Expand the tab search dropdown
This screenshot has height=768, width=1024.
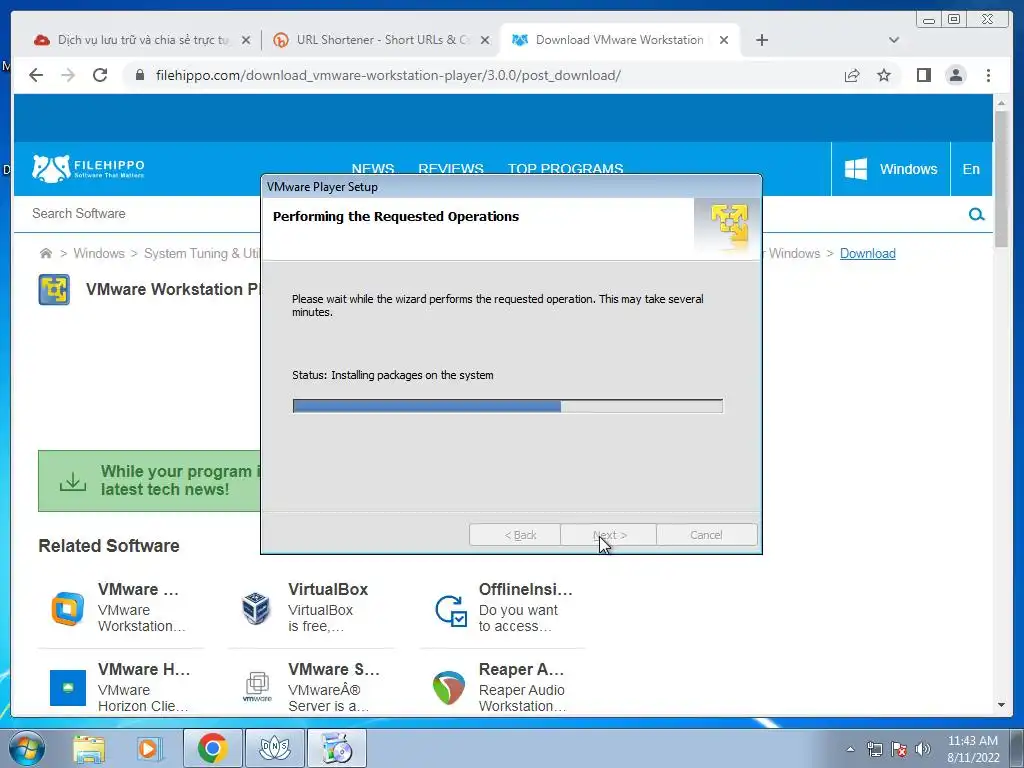coord(894,40)
